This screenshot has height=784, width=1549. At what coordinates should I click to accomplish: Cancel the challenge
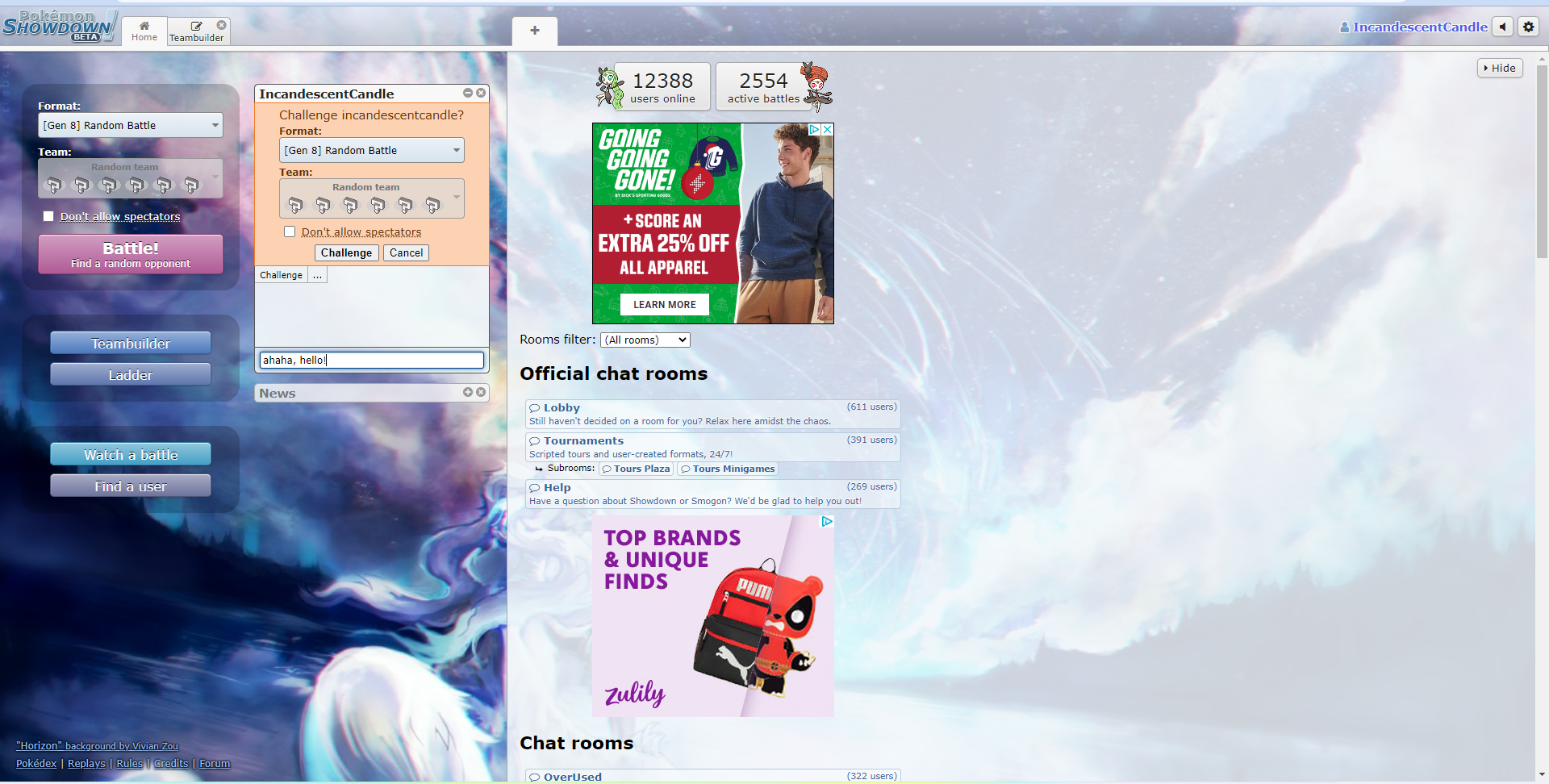point(406,252)
